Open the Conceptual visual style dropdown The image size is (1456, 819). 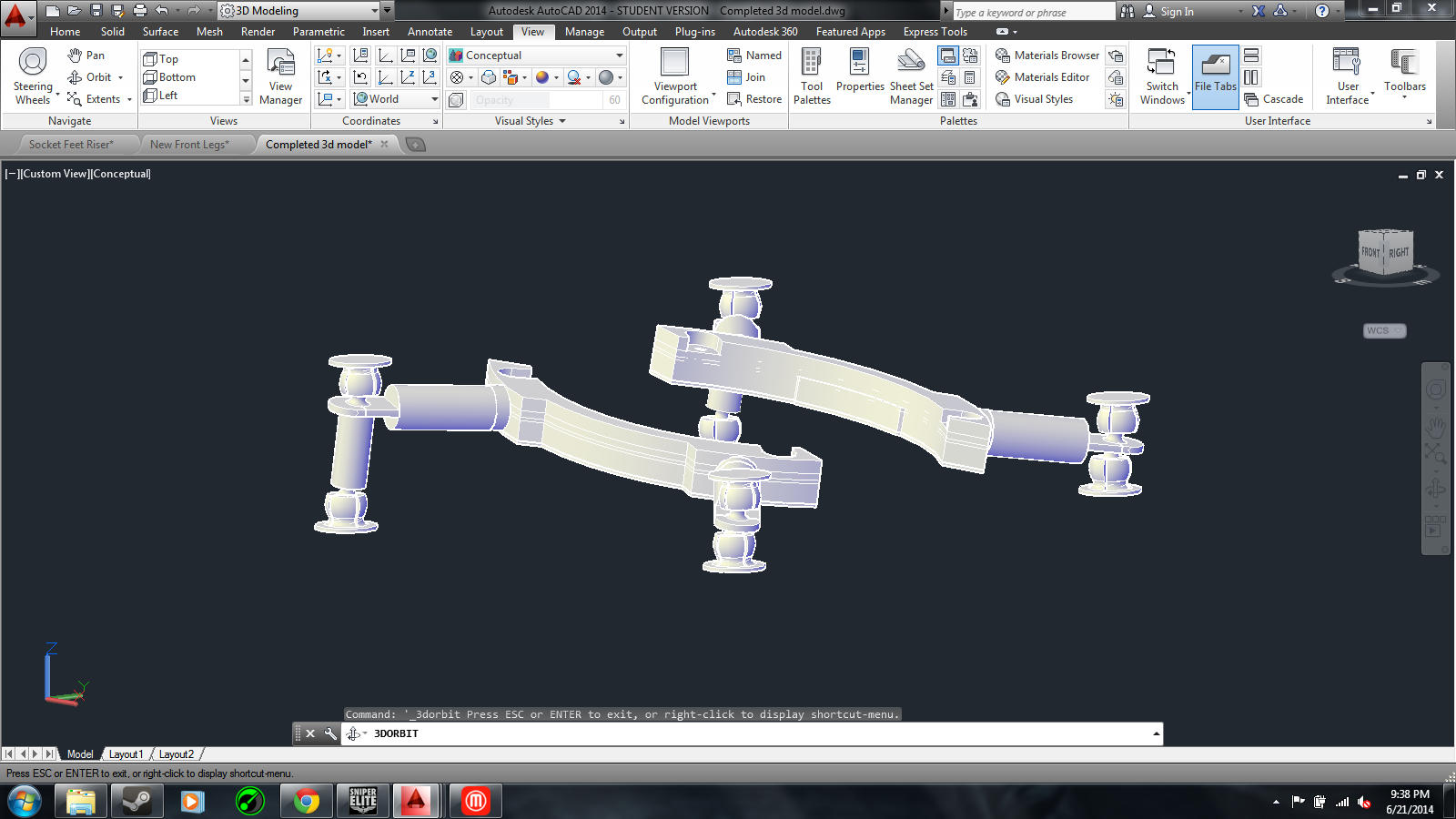pyautogui.click(x=536, y=56)
